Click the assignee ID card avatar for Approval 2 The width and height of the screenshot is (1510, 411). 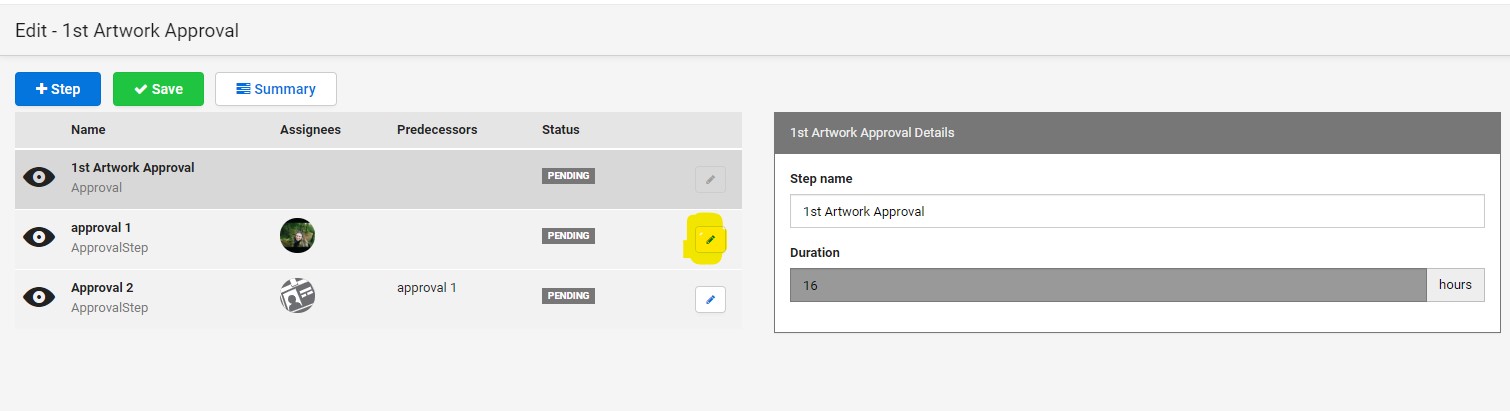(297, 296)
